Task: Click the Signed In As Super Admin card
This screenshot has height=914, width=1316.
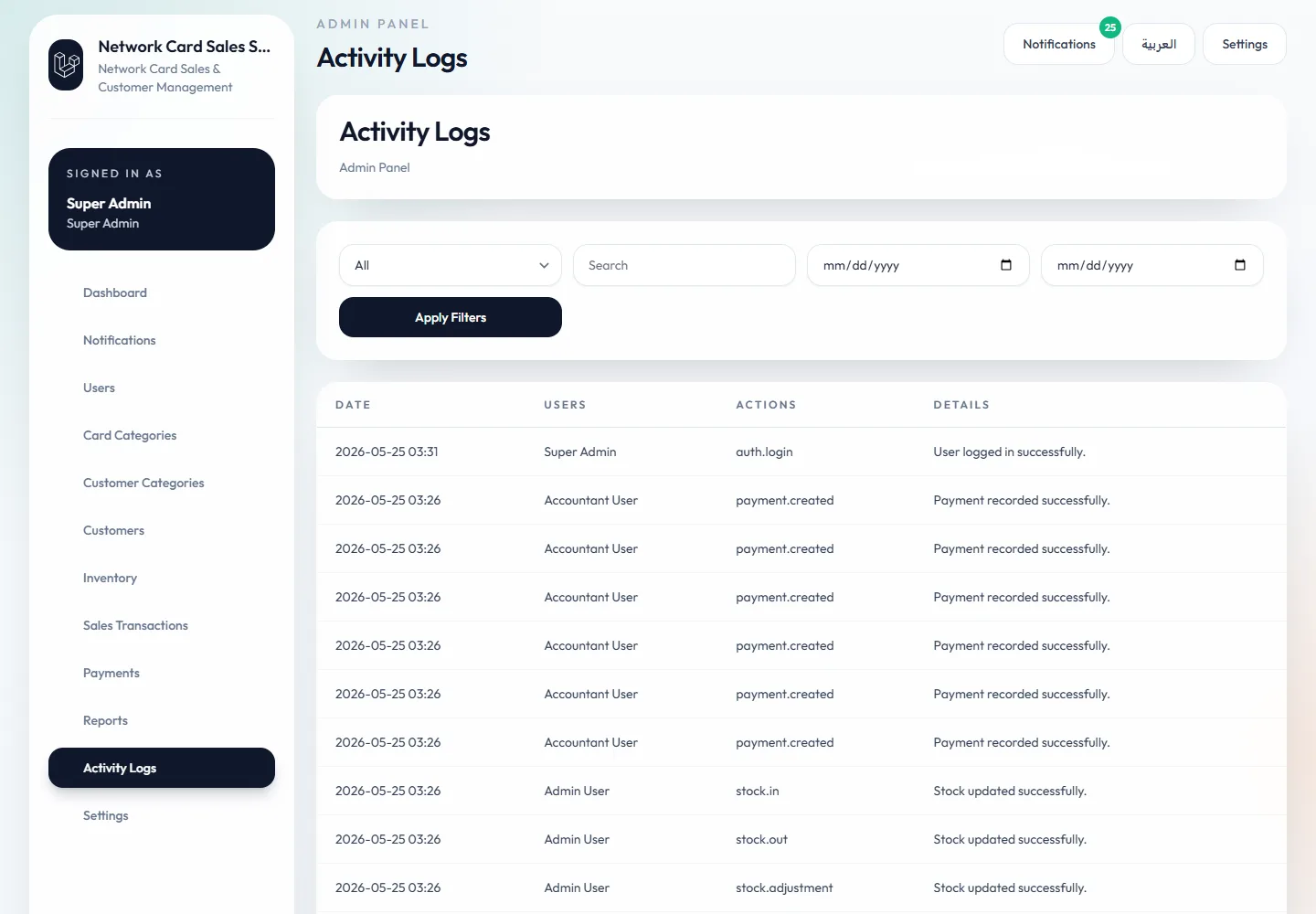Action: pyautogui.click(x=162, y=199)
